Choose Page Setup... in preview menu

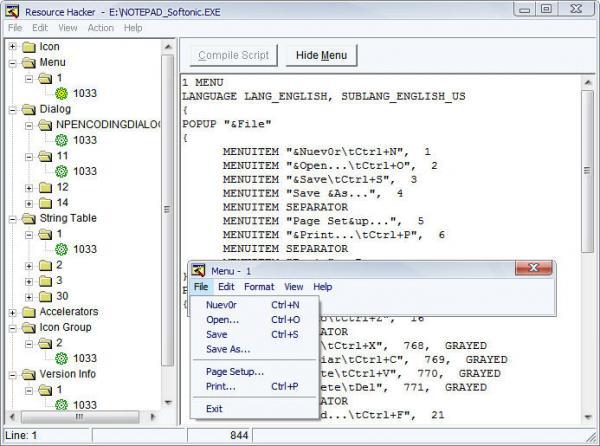tap(235, 371)
